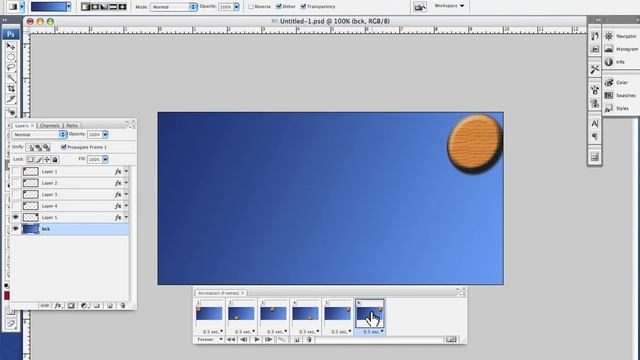Click the Link layers icon

pyautogui.click(x=45, y=305)
